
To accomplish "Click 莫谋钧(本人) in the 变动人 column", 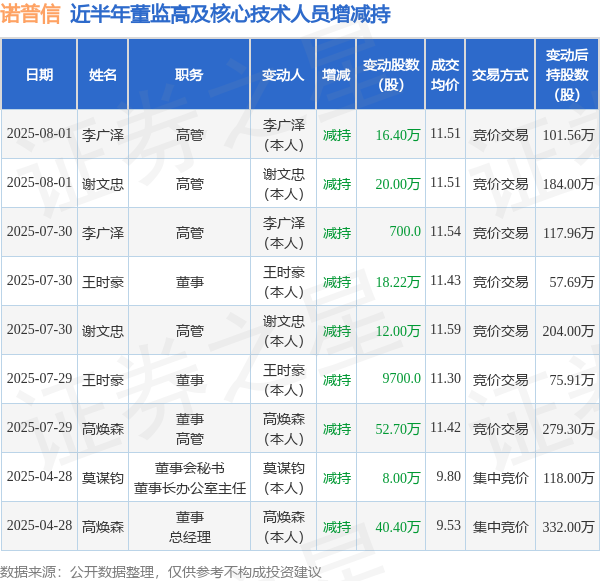I will click(x=284, y=478).
